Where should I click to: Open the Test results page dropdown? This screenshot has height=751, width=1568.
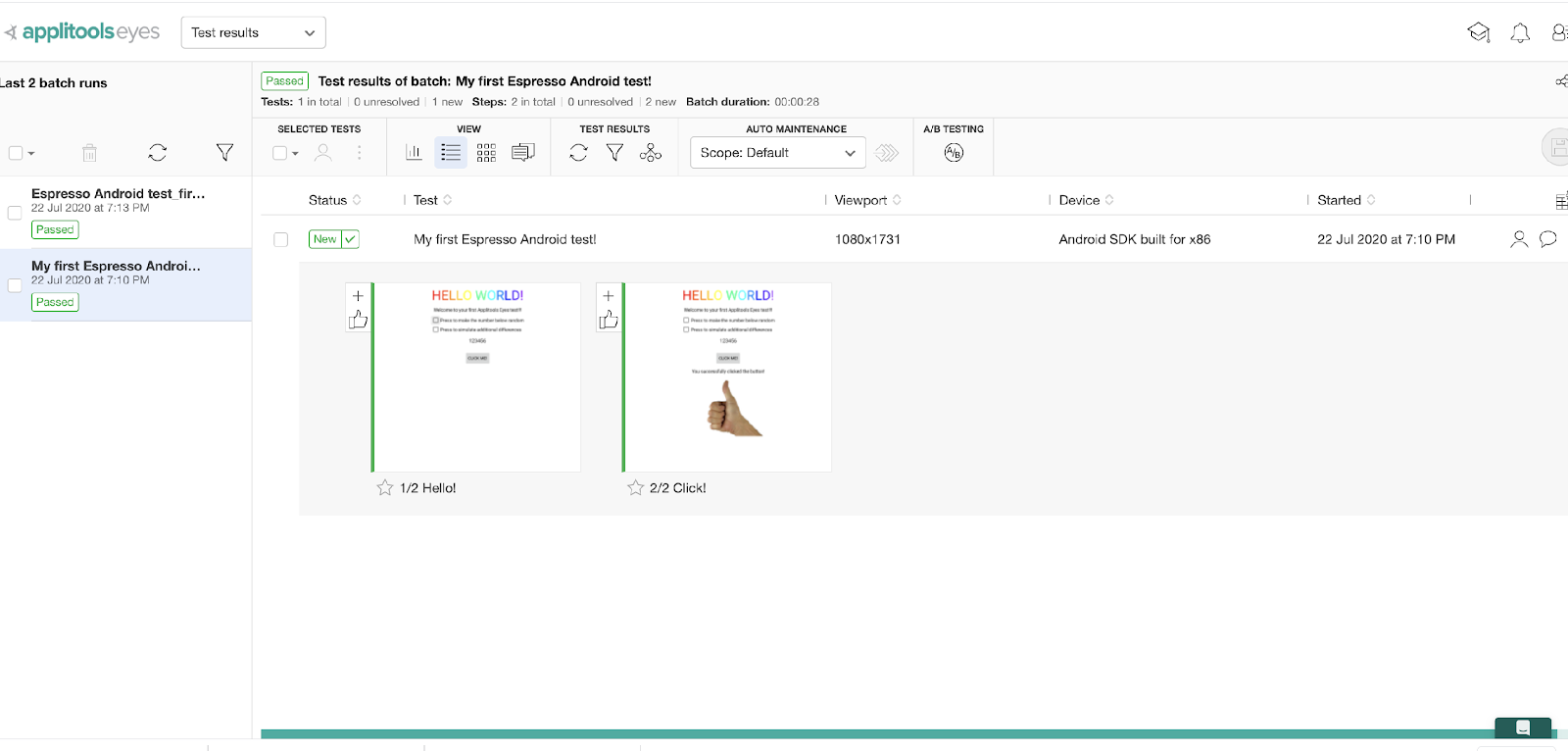[x=253, y=32]
